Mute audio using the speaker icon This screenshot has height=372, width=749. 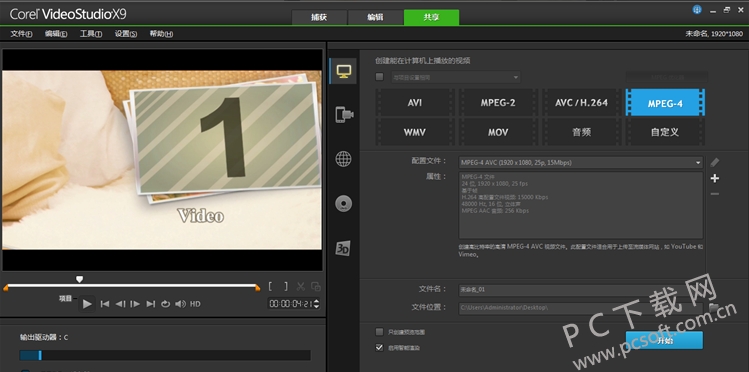click(180, 304)
